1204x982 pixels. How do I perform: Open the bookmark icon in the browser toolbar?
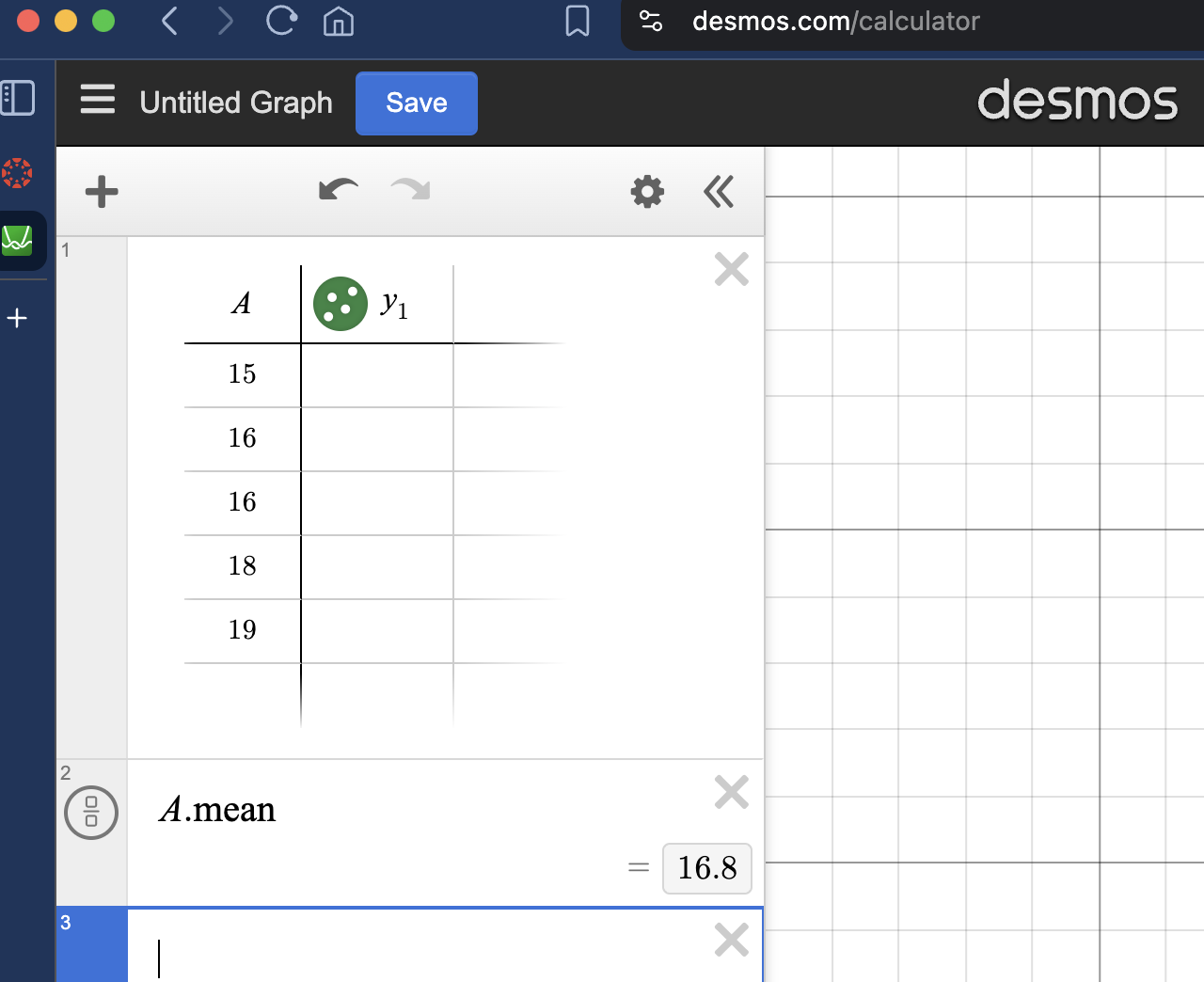tap(577, 22)
